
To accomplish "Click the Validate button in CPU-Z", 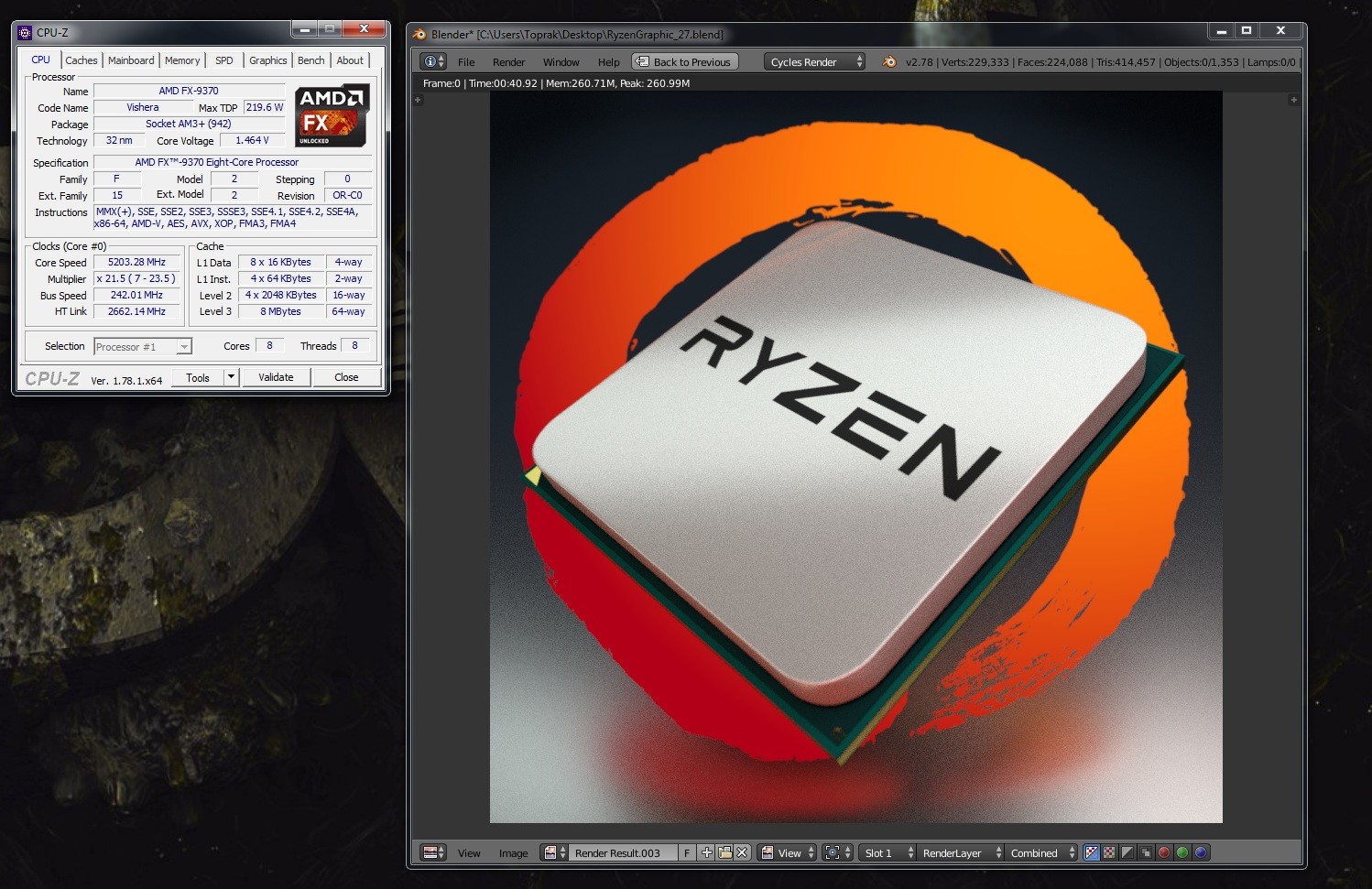I will [x=276, y=377].
